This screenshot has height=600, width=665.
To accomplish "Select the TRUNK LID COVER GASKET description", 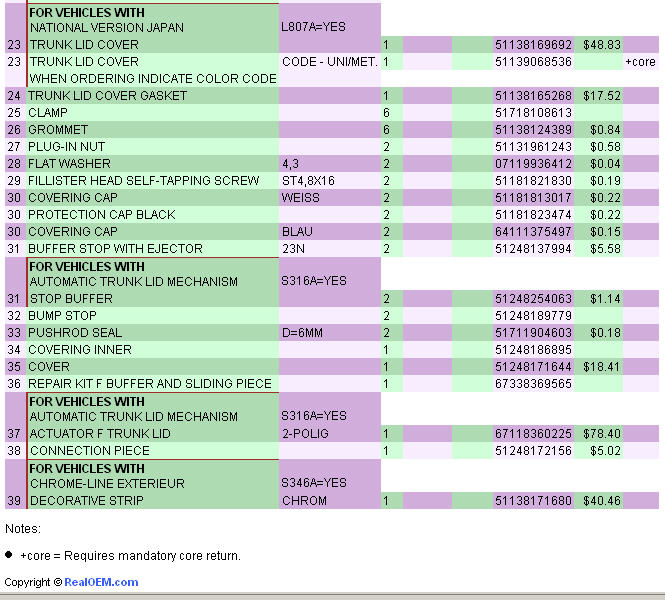I will coord(99,96).
